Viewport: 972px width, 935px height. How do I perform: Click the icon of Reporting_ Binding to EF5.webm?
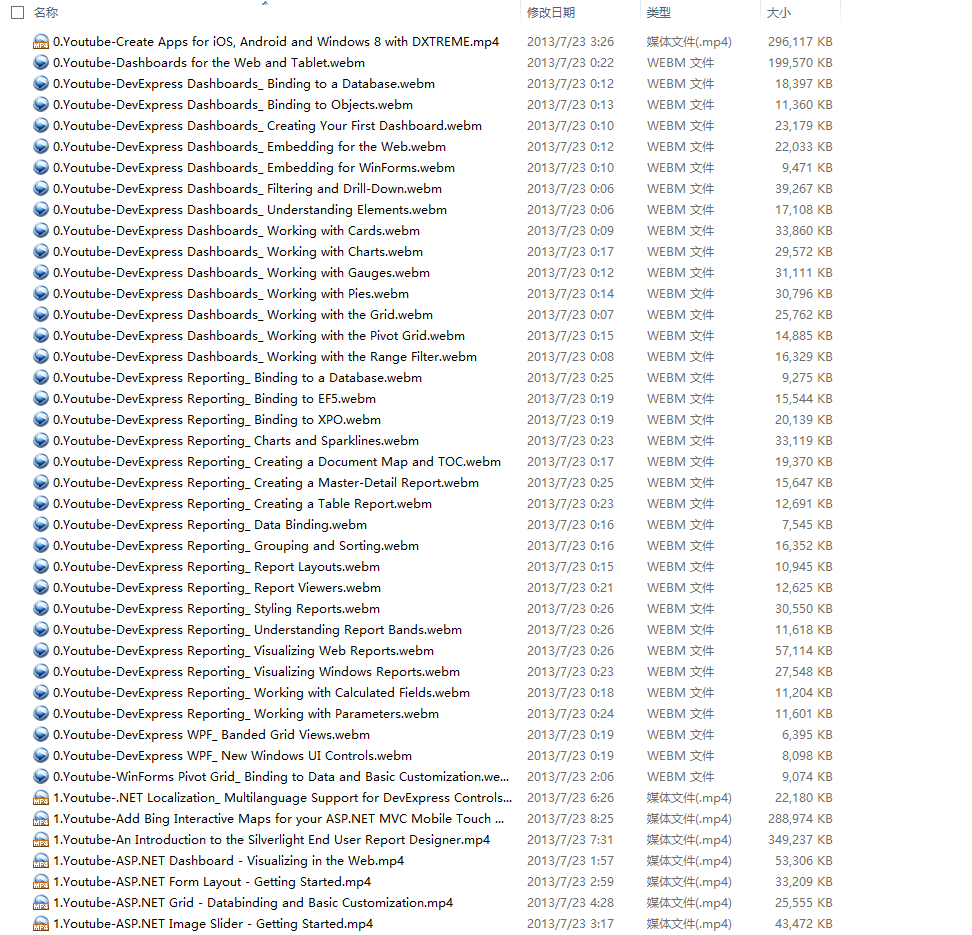pyautogui.click(x=41, y=399)
